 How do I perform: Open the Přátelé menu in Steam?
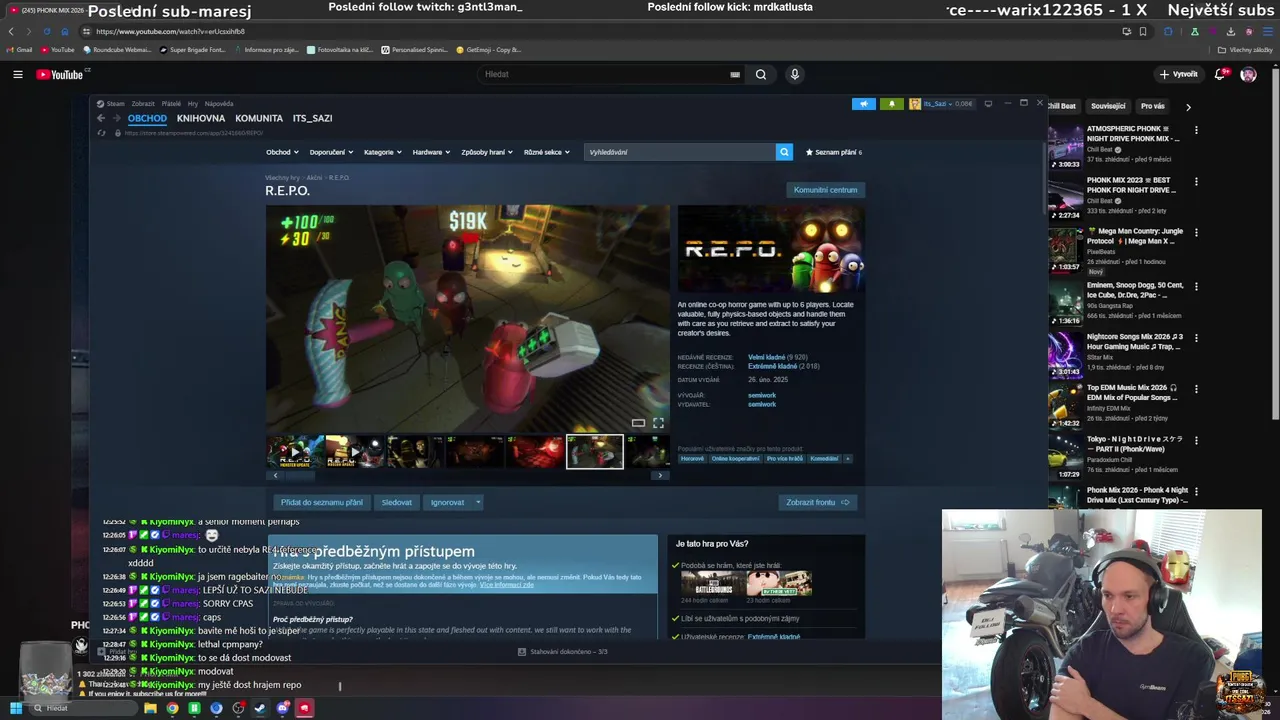(171, 103)
